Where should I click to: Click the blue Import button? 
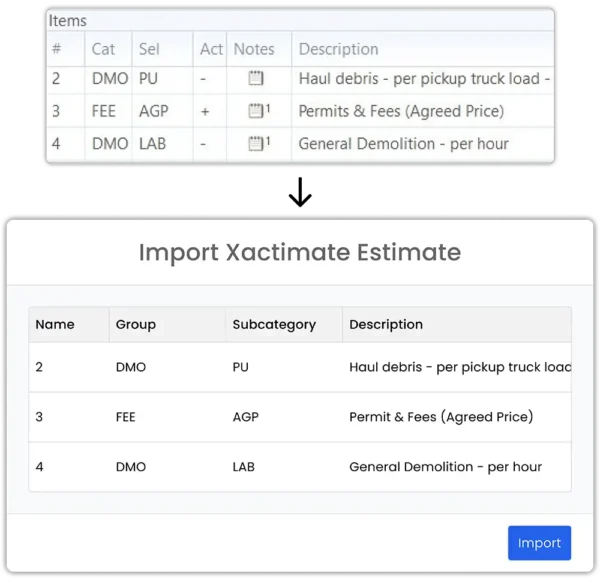(x=539, y=543)
